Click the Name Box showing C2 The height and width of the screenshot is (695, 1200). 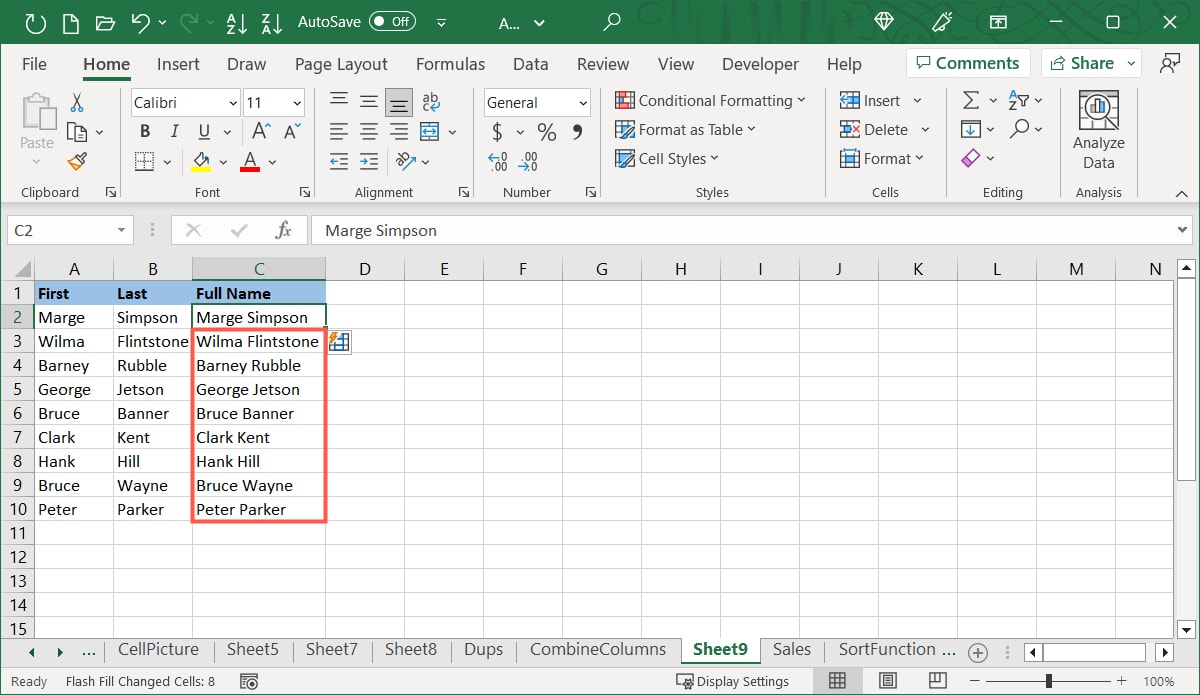pyautogui.click(x=60, y=230)
